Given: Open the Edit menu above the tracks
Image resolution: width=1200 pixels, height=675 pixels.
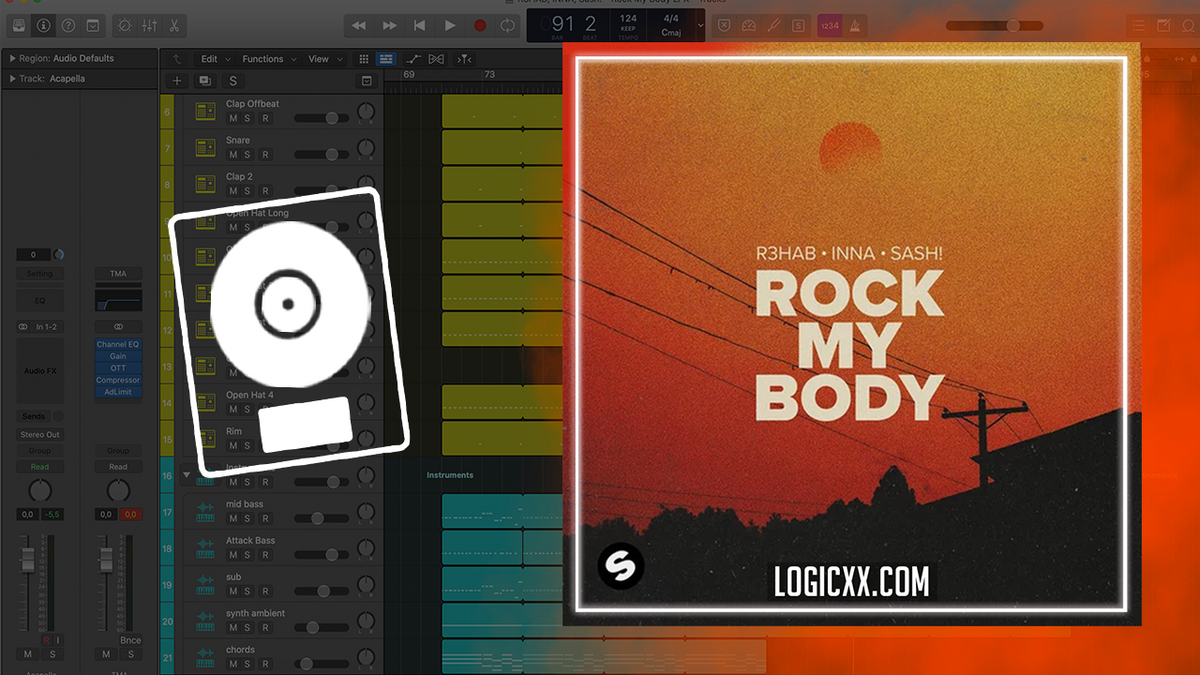Looking at the screenshot, I should (x=211, y=59).
